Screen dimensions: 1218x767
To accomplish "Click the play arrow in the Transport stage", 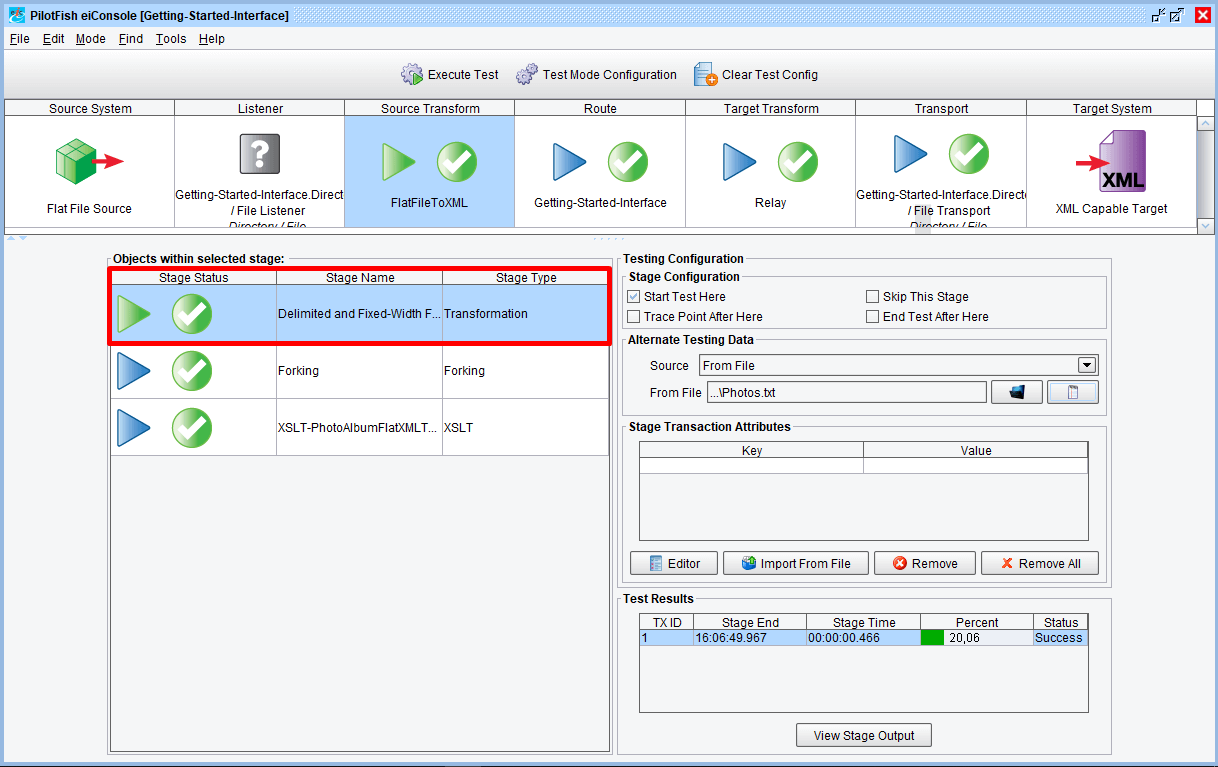I will [x=910, y=154].
